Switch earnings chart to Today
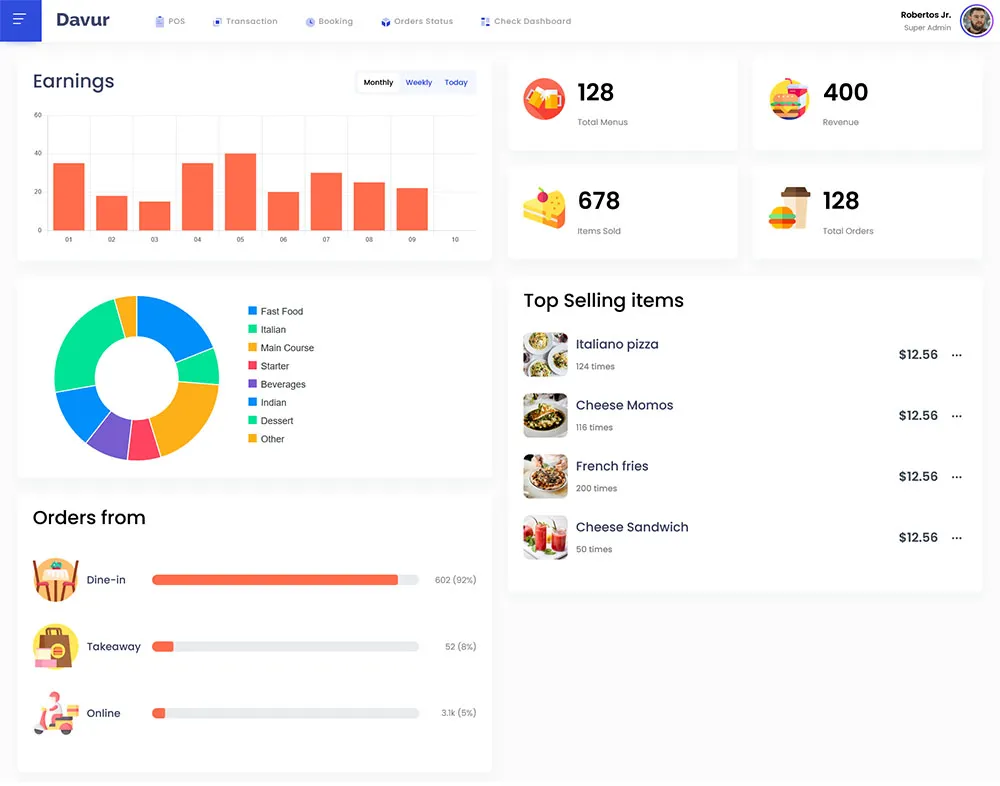Viewport: 1000px width, 786px height. pyautogui.click(x=456, y=82)
